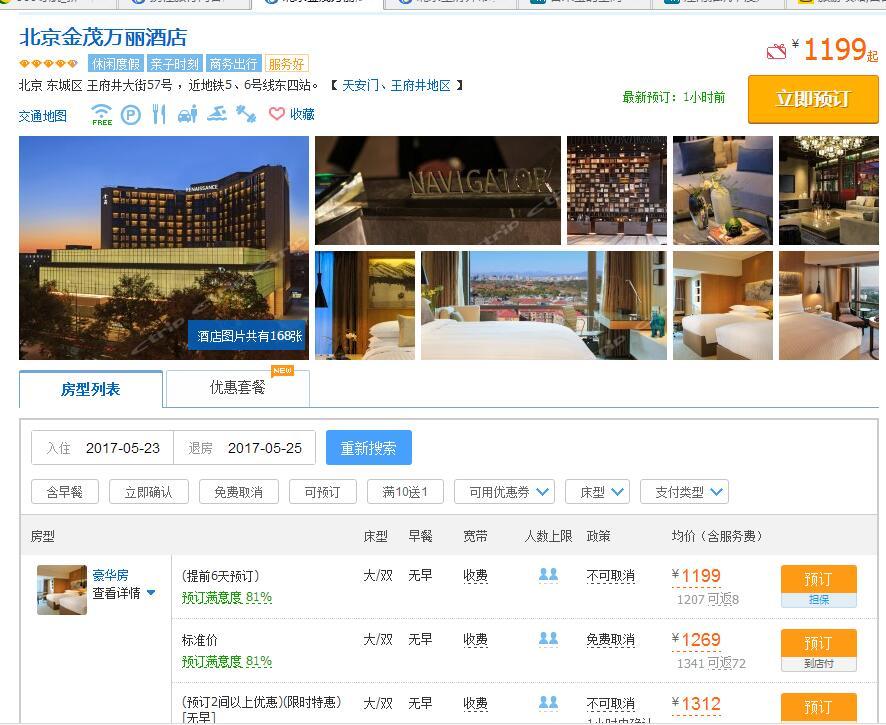This screenshot has width=886, height=725.
Task: Click the 服务好 tag
Action: (x=286, y=64)
